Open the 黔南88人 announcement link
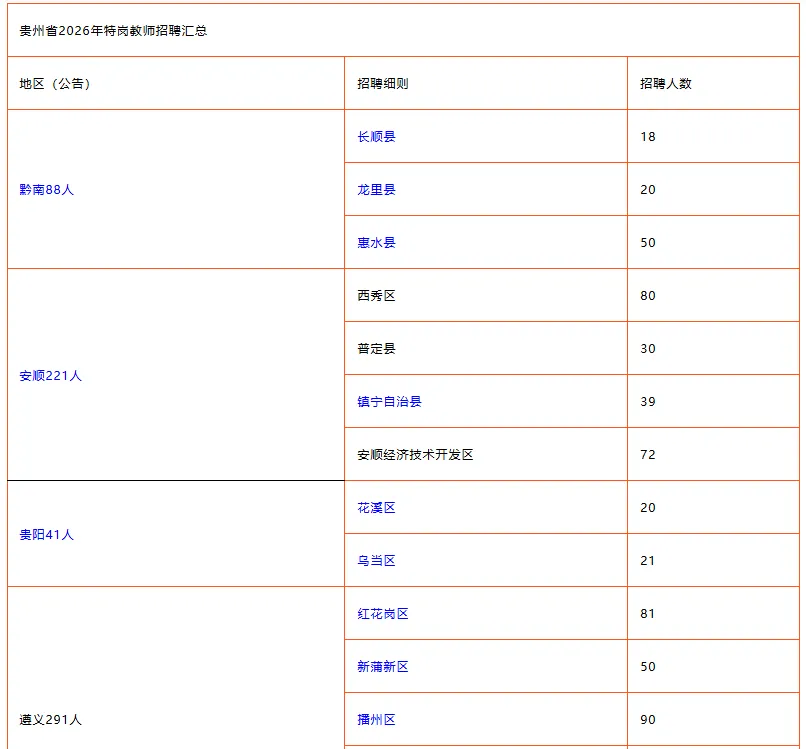 point(47,190)
